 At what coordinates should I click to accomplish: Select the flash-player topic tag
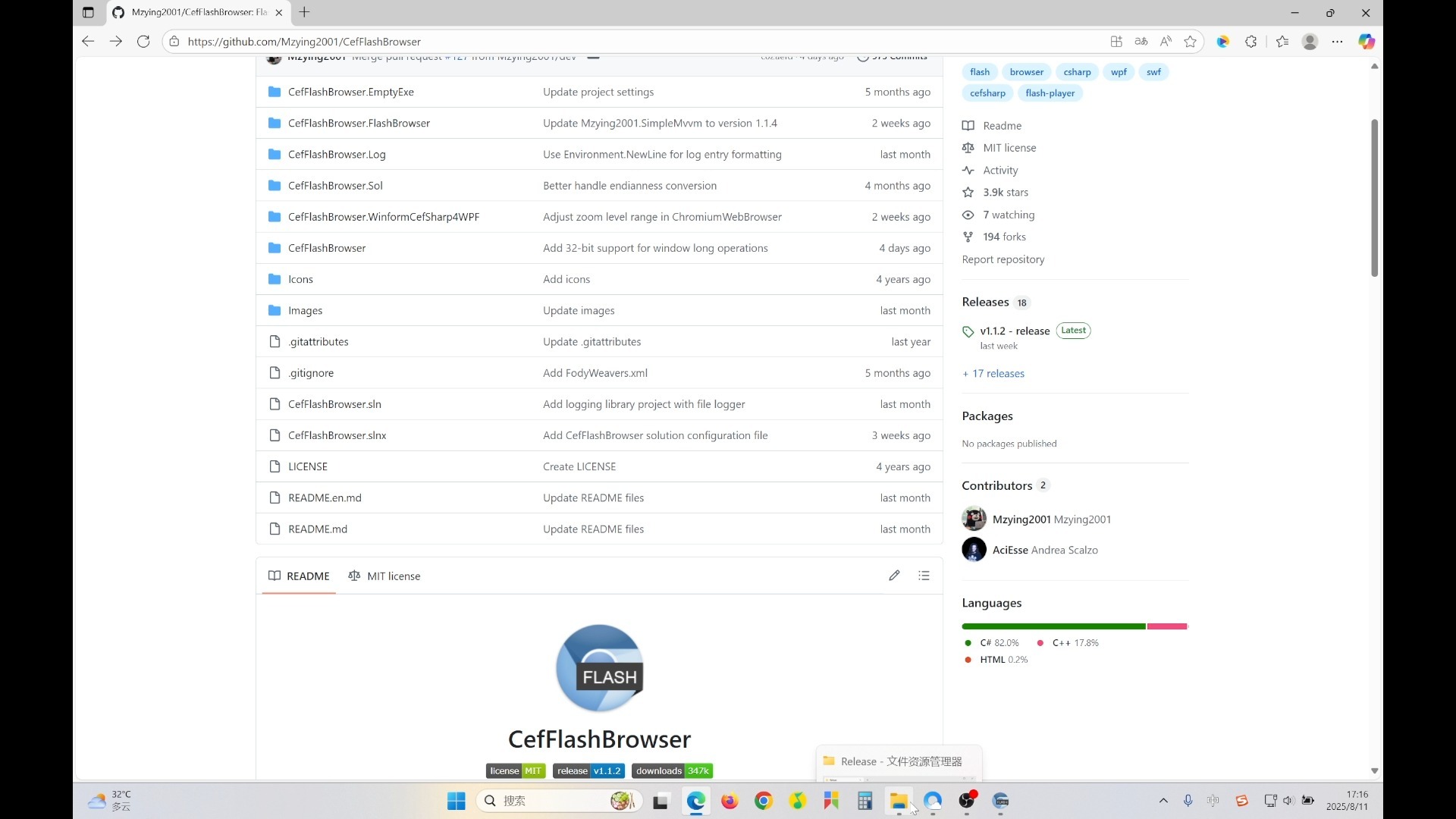(x=1050, y=93)
